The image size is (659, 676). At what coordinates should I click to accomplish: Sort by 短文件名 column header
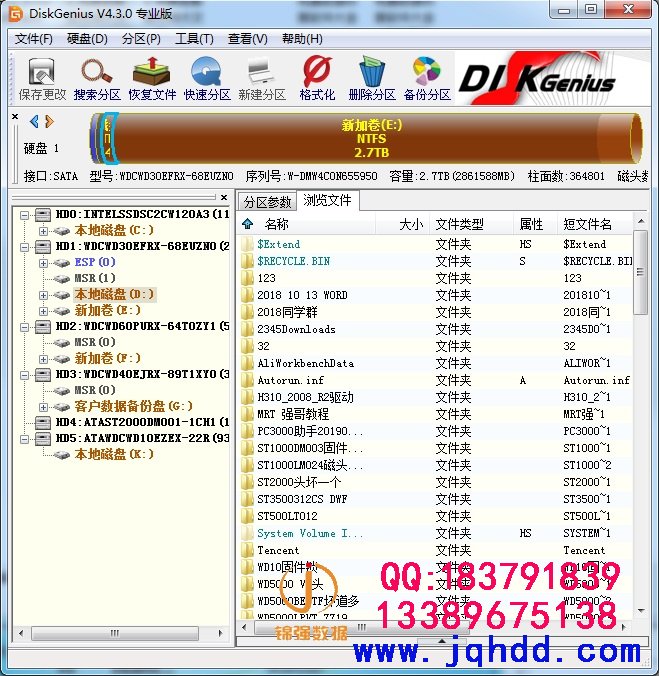point(595,224)
